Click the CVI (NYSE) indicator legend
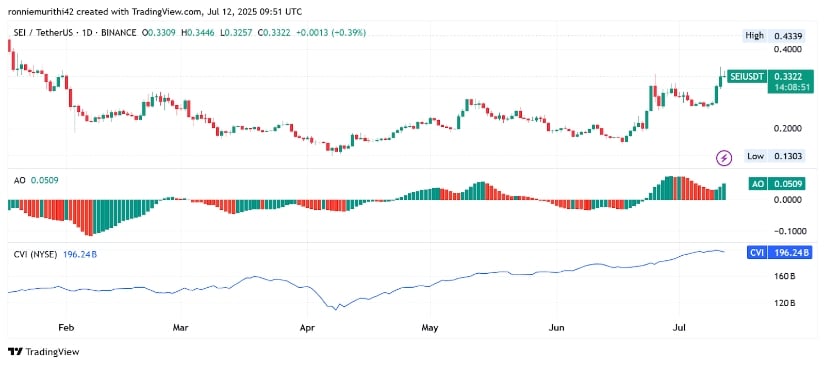The height and width of the screenshot is (365, 825). tap(35, 255)
